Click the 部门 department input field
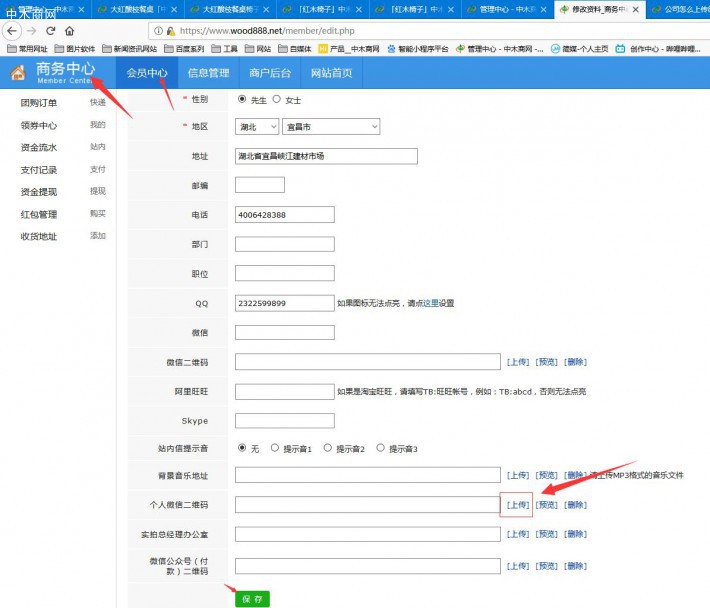The height and width of the screenshot is (608, 710). click(285, 244)
